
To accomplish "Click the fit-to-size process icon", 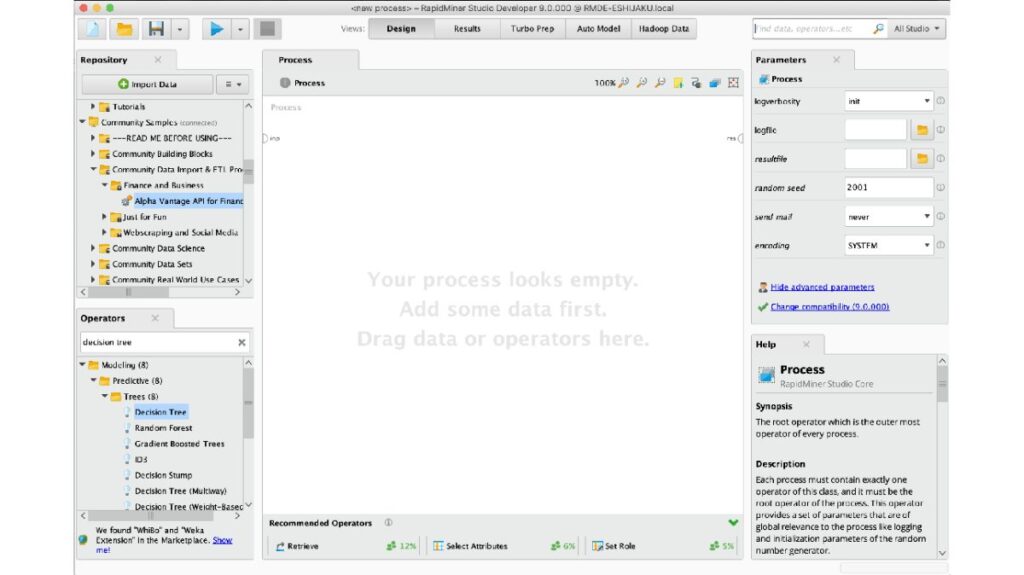I will point(733,83).
